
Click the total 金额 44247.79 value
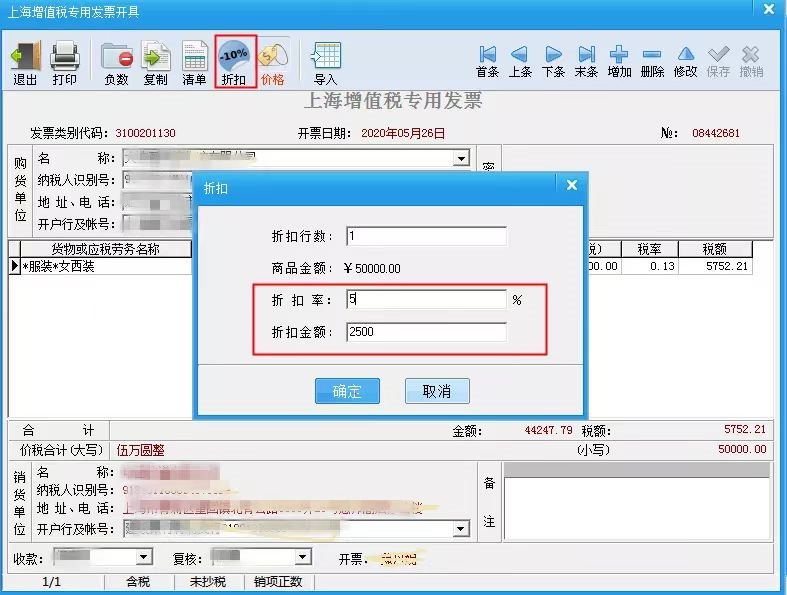coord(548,430)
